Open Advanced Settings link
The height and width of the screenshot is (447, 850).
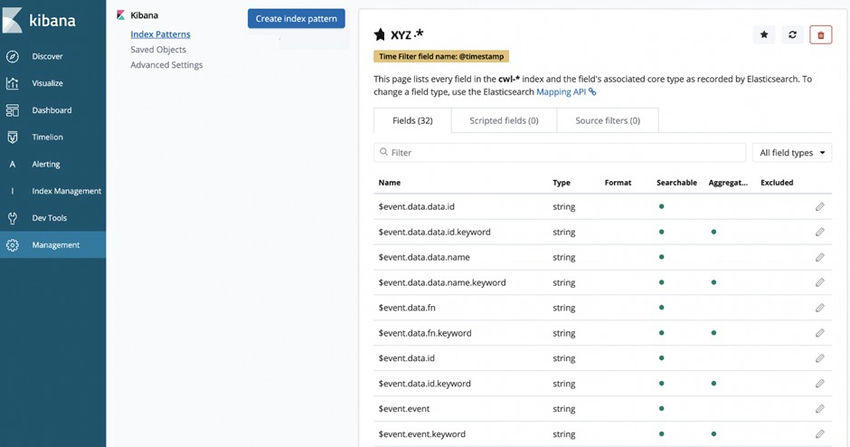pos(166,65)
